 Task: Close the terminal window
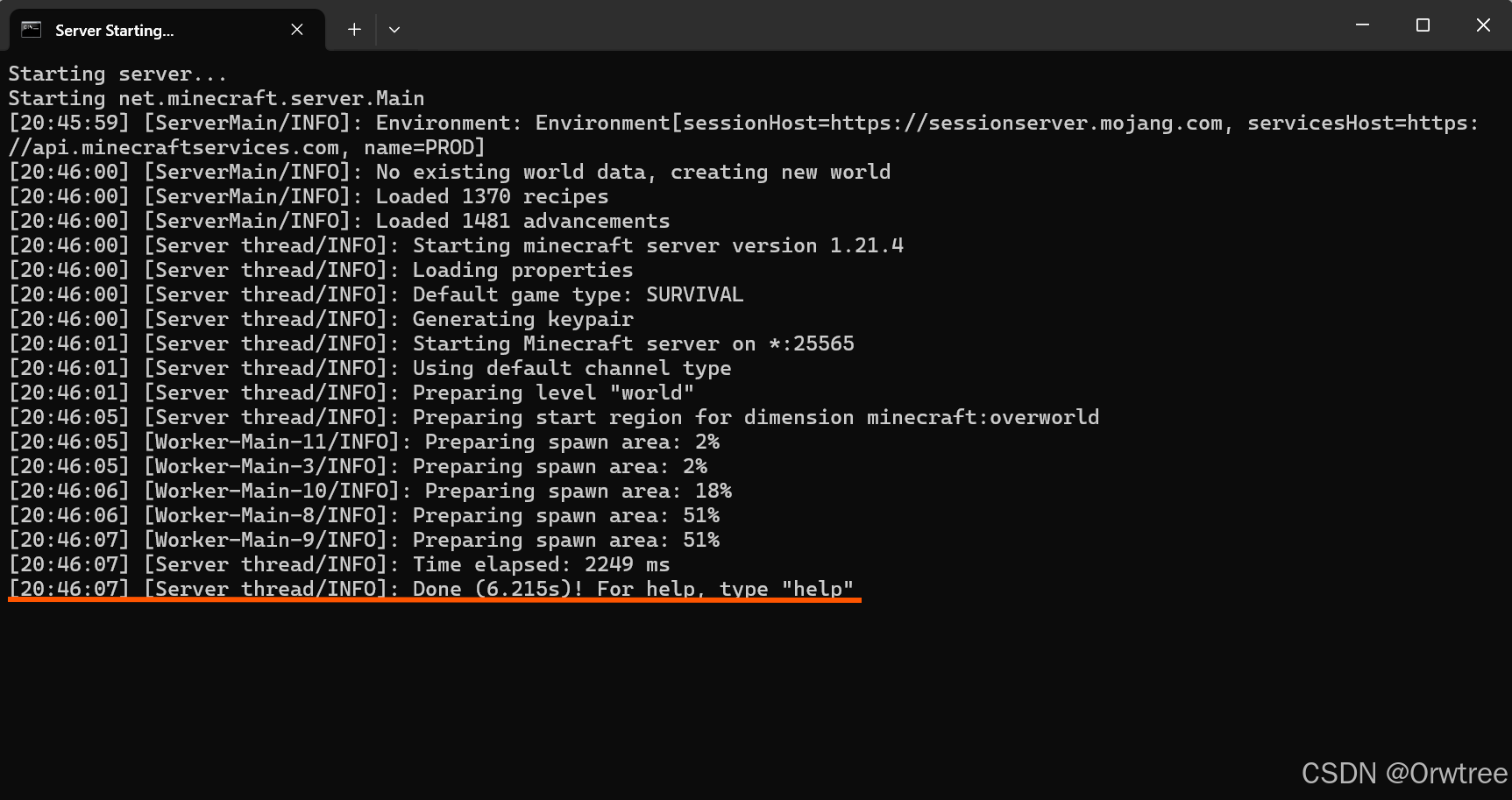click(x=1483, y=25)
